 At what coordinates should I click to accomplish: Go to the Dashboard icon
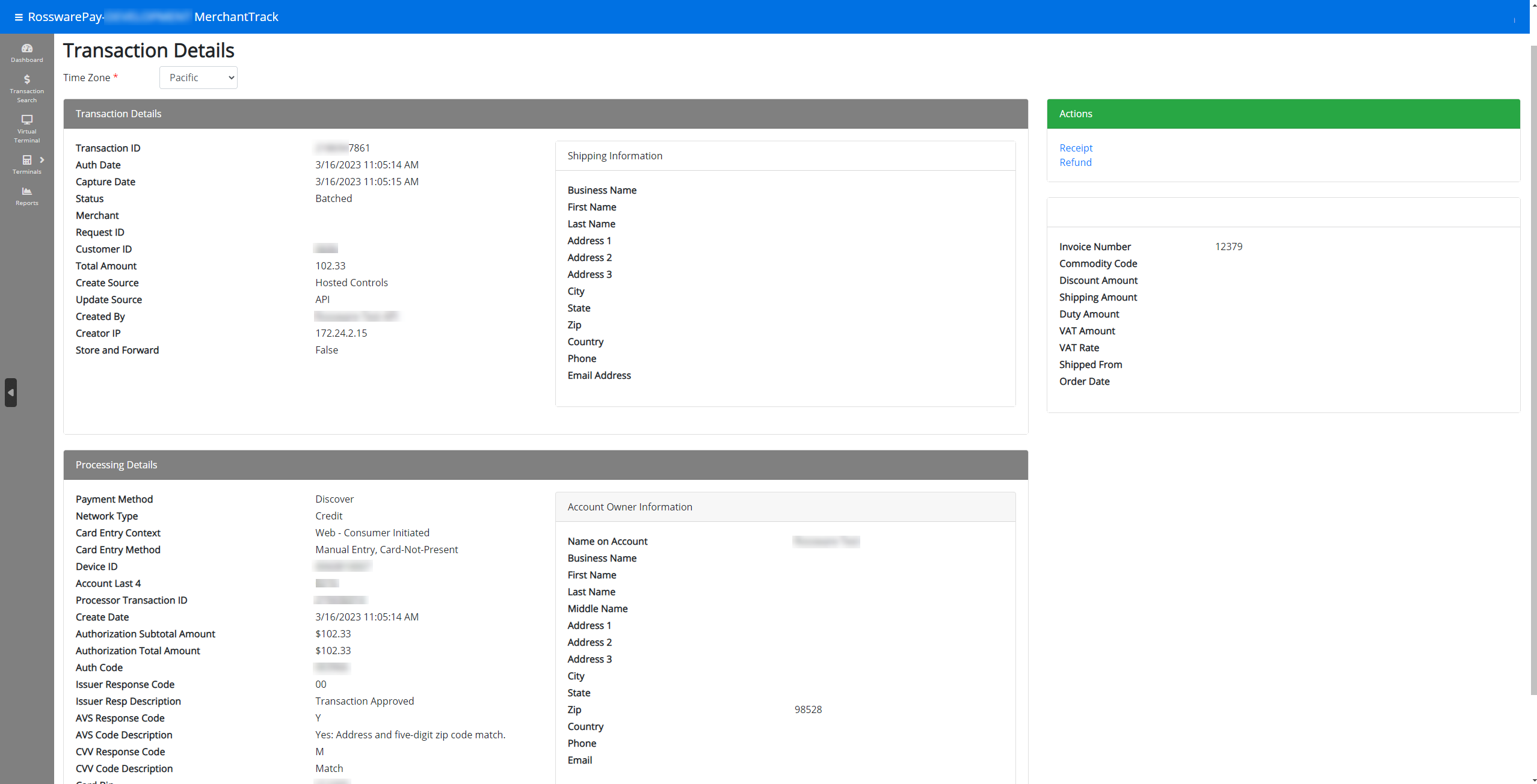27,49
